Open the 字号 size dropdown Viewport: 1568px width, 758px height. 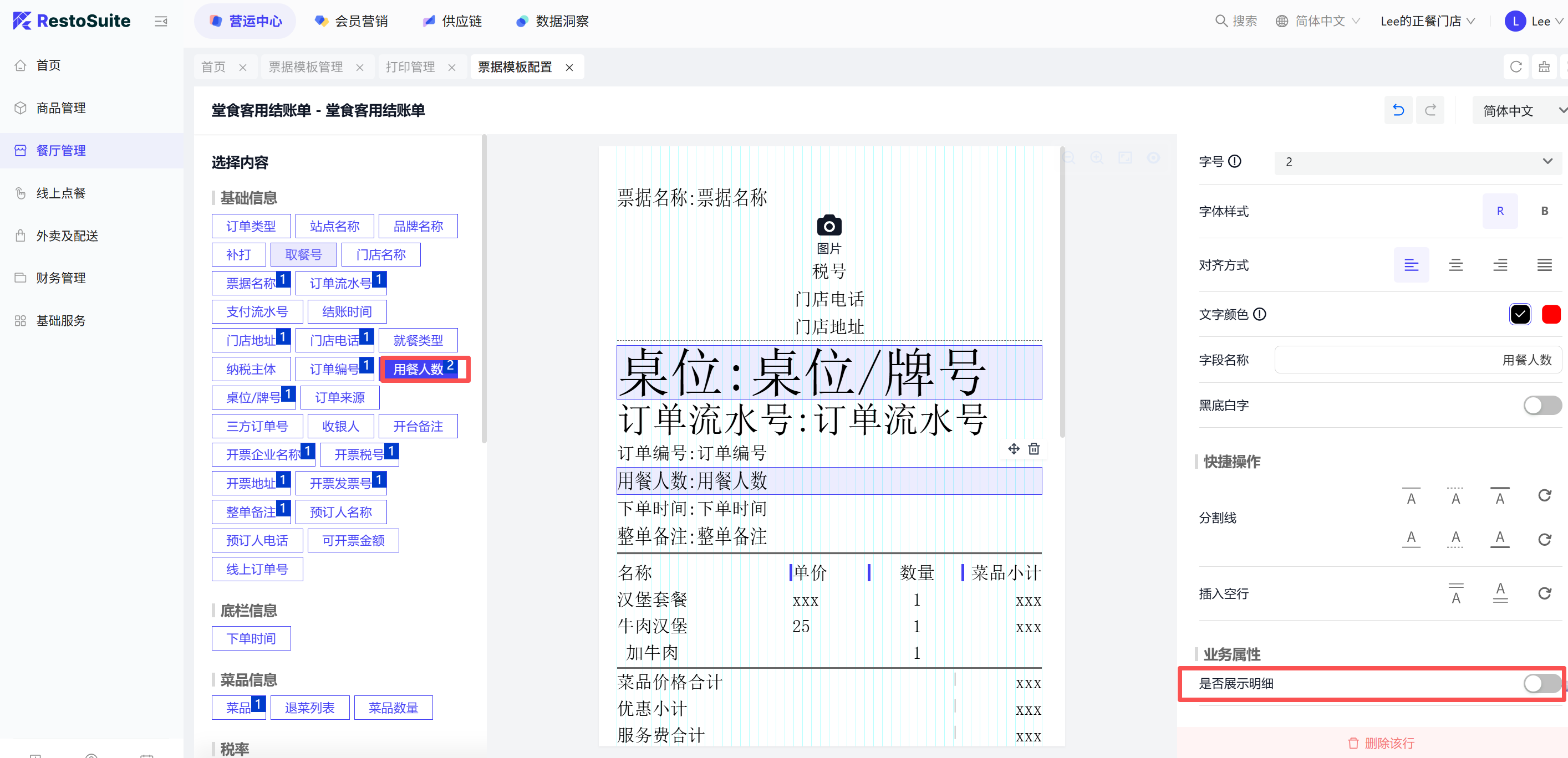[1418, 162]
